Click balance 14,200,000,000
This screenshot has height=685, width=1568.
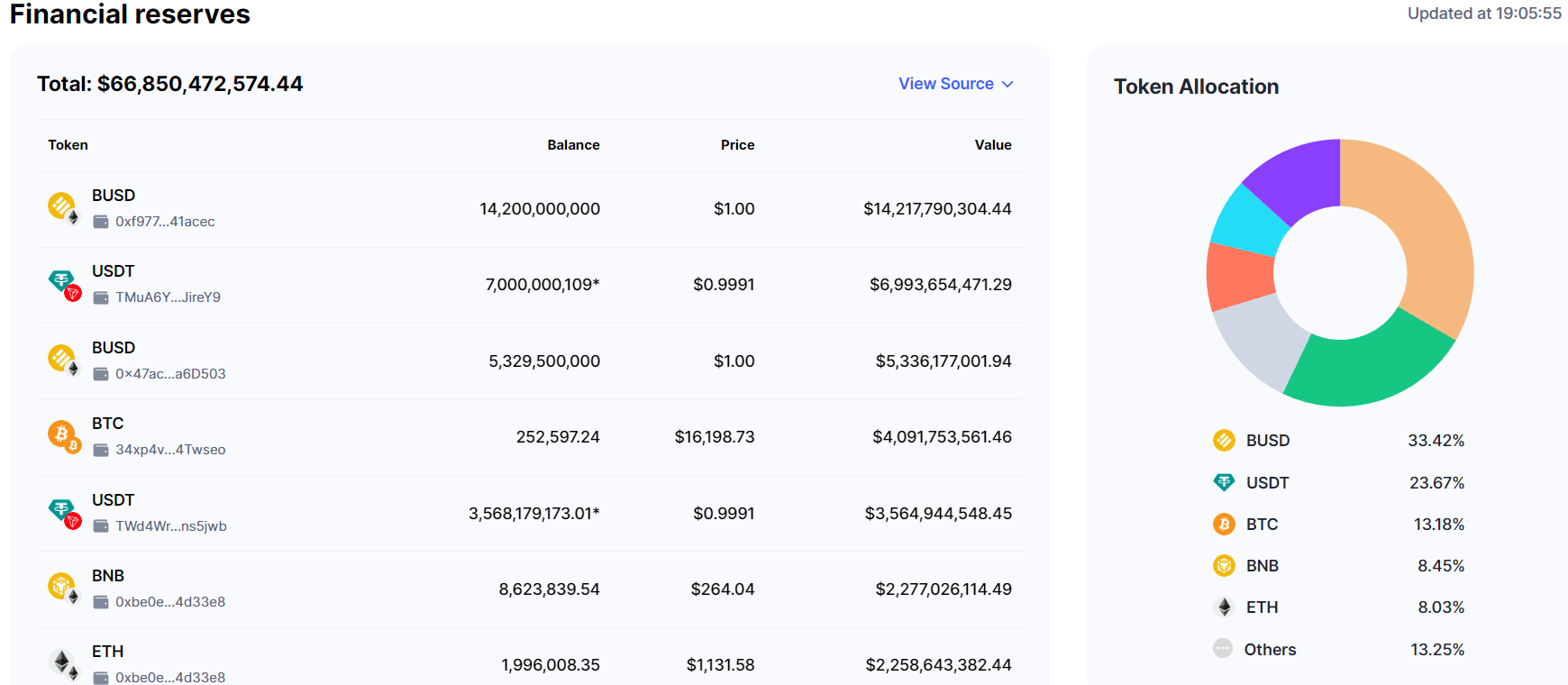540,209
